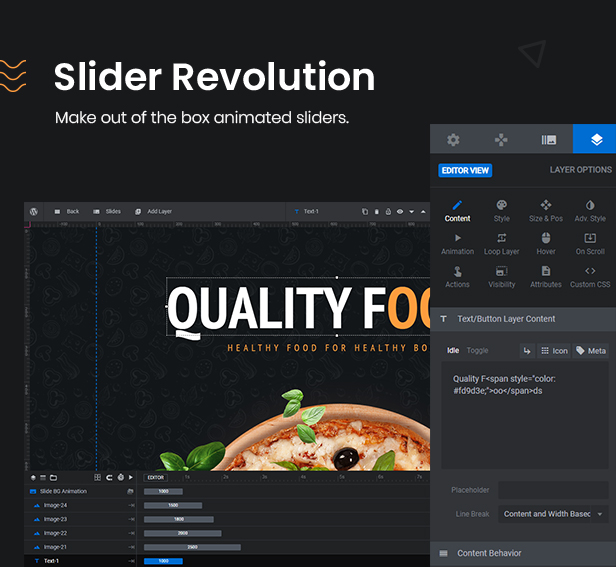The image size is (616, 567).
Task: Play the timeline animation
Action: (x=131, y=477)
